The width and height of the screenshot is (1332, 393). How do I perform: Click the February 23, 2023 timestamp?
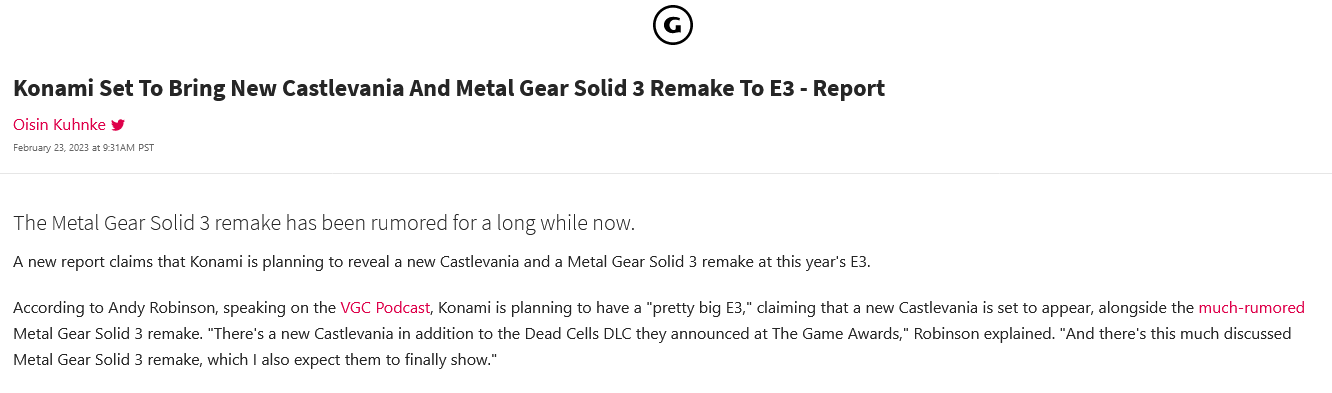[83, 148]
